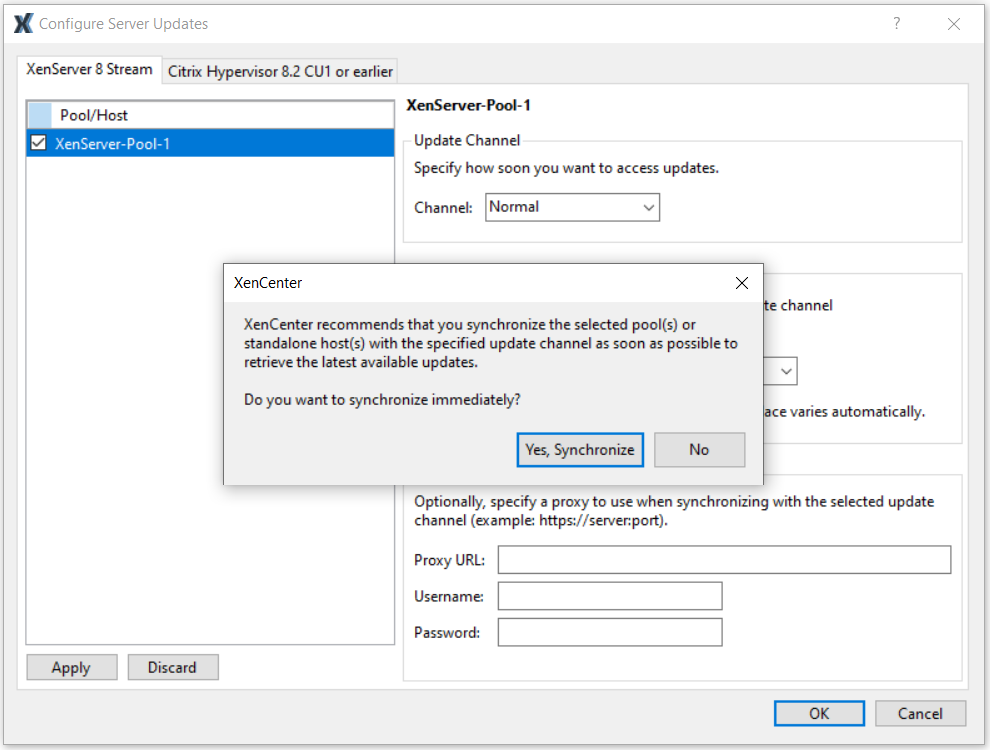Select the XenServer-Pool-1 row
990x750 pixels.
(210, 143)
